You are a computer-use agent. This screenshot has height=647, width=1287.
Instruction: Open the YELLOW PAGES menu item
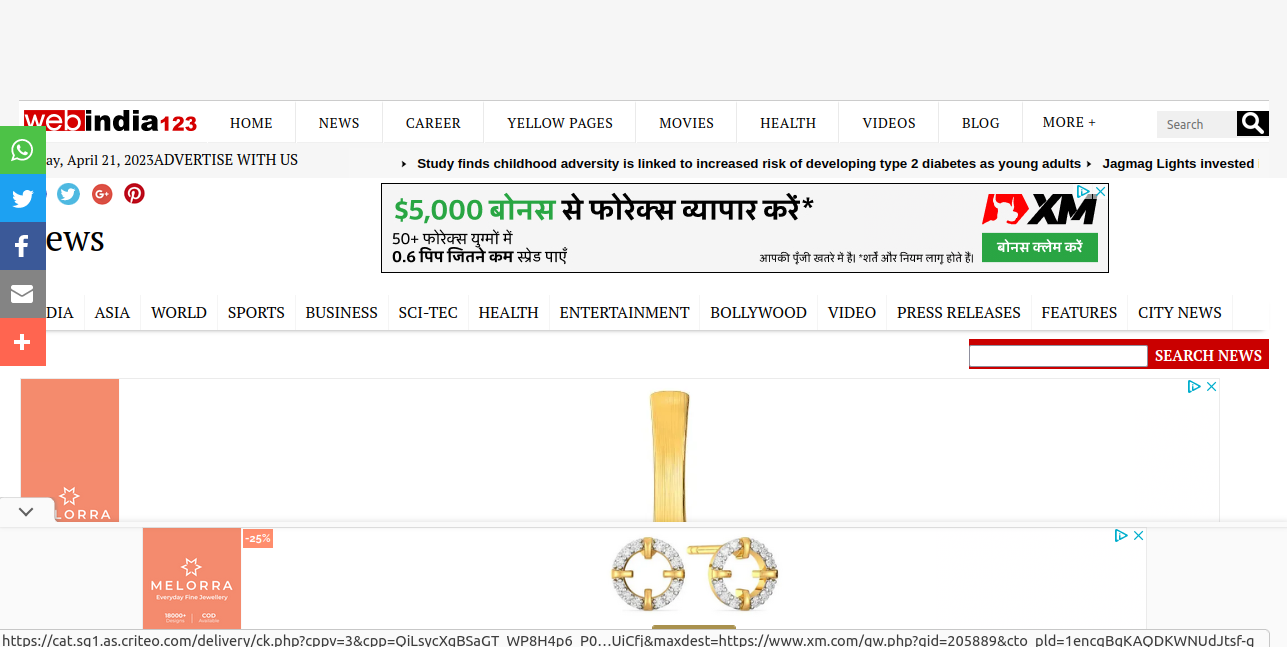click(x=559, y=123)
